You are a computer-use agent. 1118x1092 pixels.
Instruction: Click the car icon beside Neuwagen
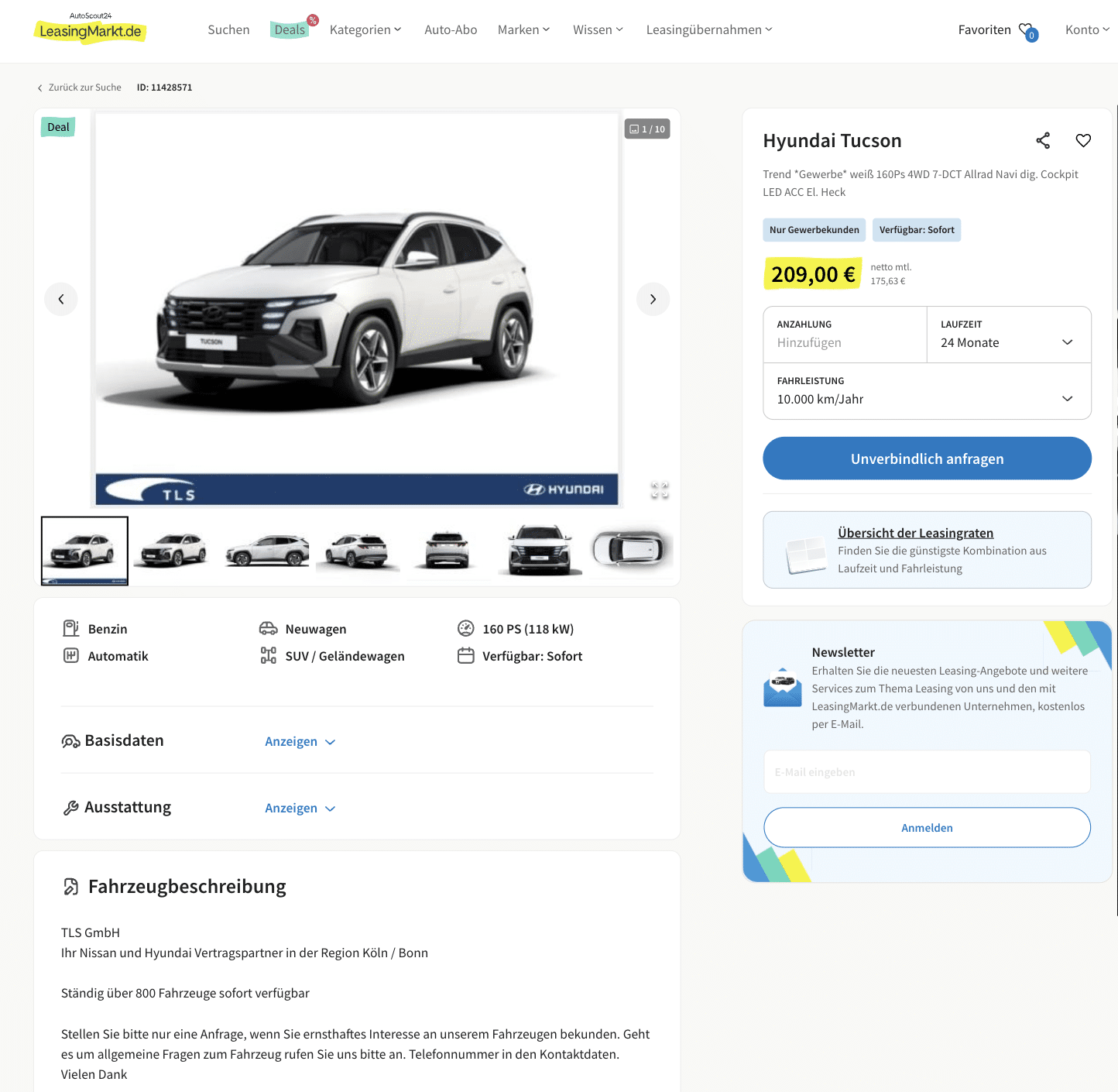[268, 628]
